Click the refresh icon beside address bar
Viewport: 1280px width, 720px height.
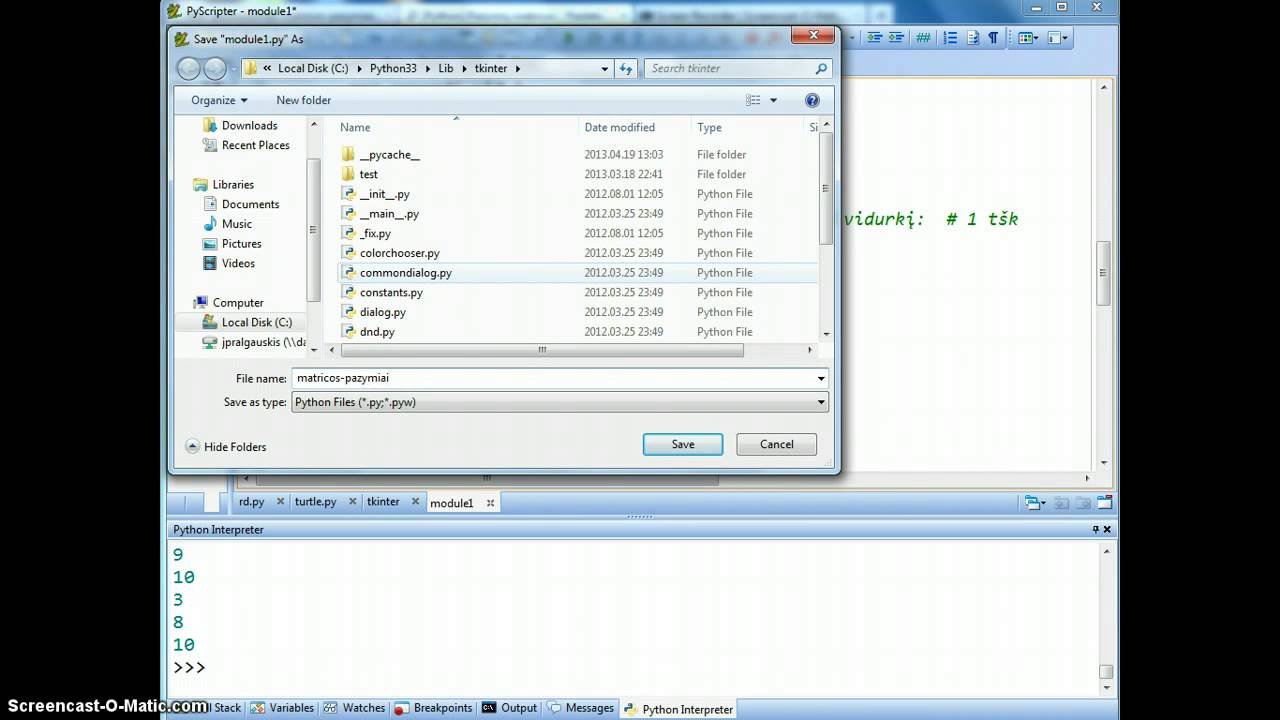[x=627, y=69]
